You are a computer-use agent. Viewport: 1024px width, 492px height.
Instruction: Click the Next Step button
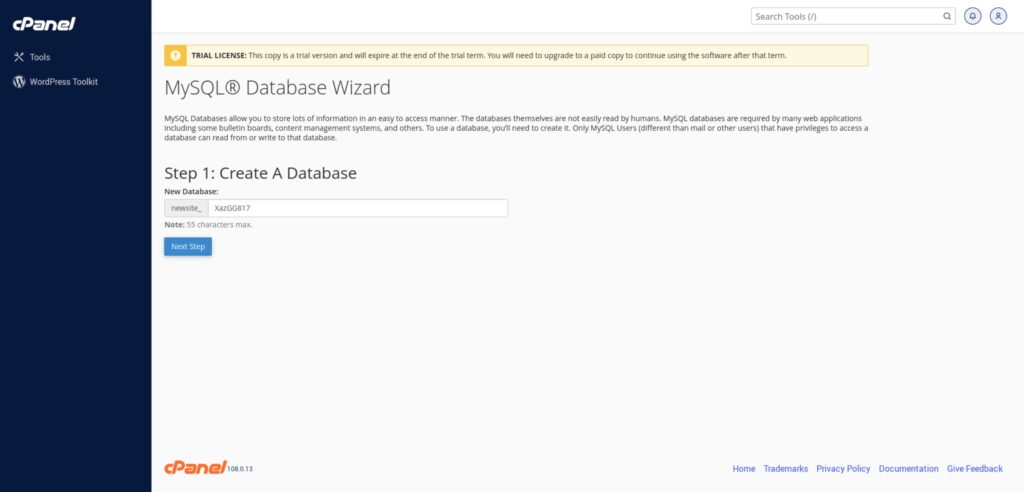(188, 246)
